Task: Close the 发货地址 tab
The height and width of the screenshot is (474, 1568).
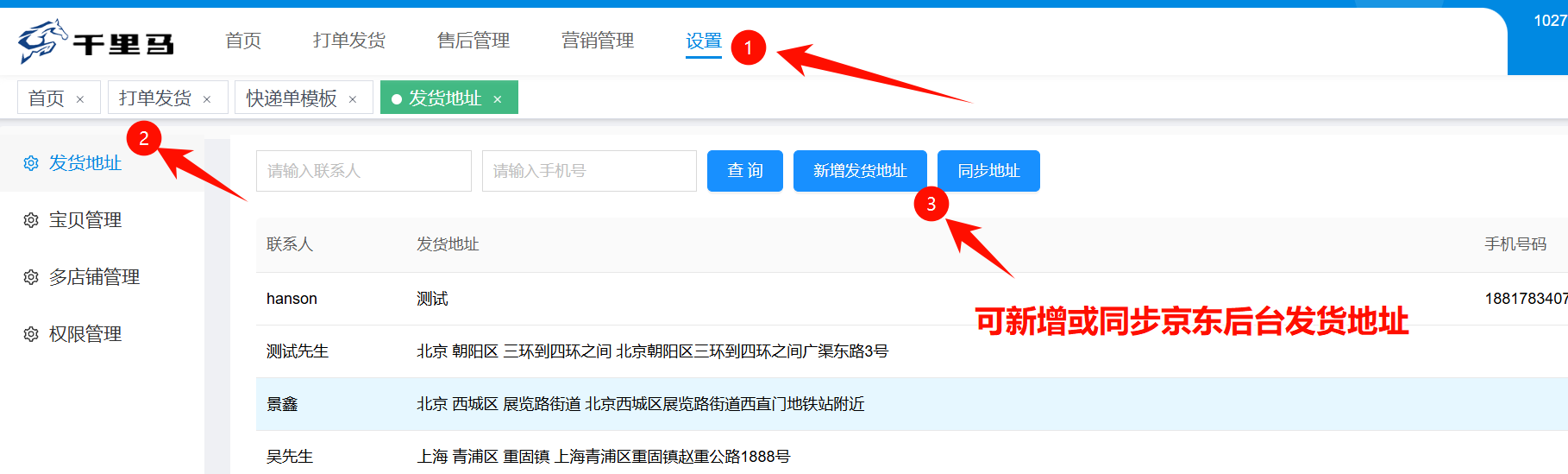Action: pyautogui.click(x=498, y=99)
